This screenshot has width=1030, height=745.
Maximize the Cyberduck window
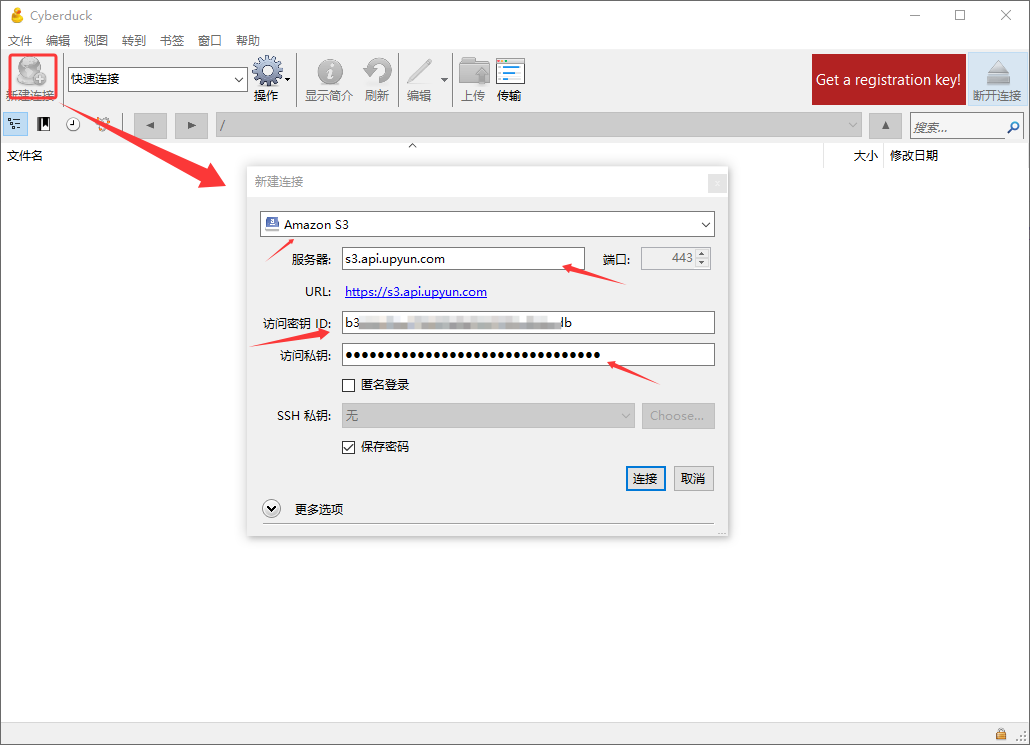pyautogui.click(x=960, y=15)
